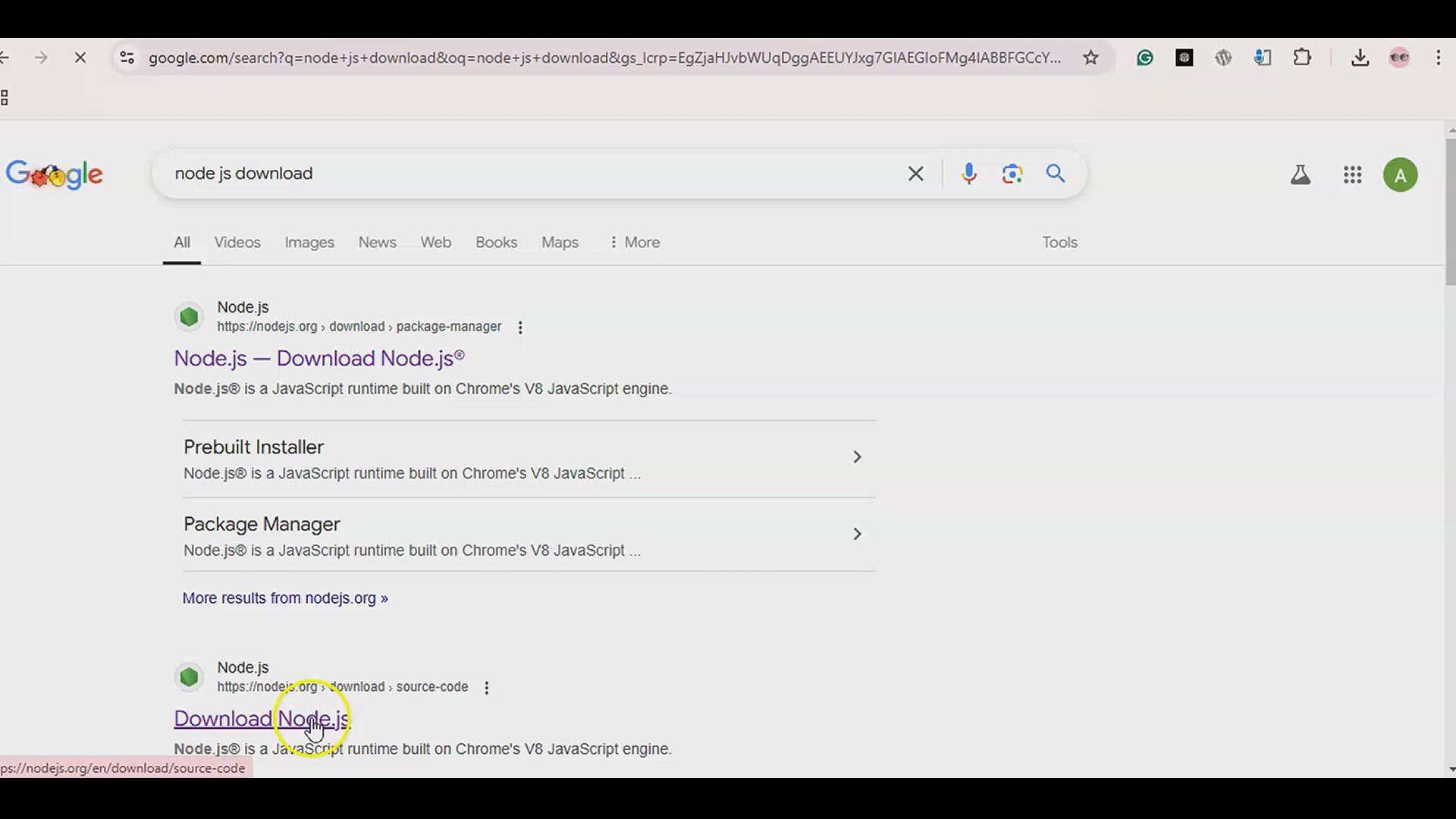The height and width of the screenshot is (819, 1456).
Task: Click the scrollbar down arrow
Action: [x=1451, y=769]
